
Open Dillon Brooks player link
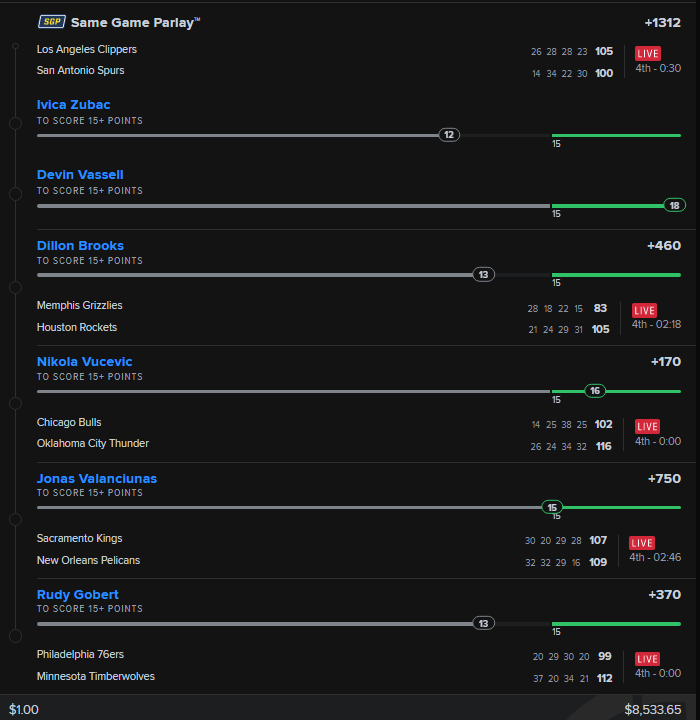(80, 246)
